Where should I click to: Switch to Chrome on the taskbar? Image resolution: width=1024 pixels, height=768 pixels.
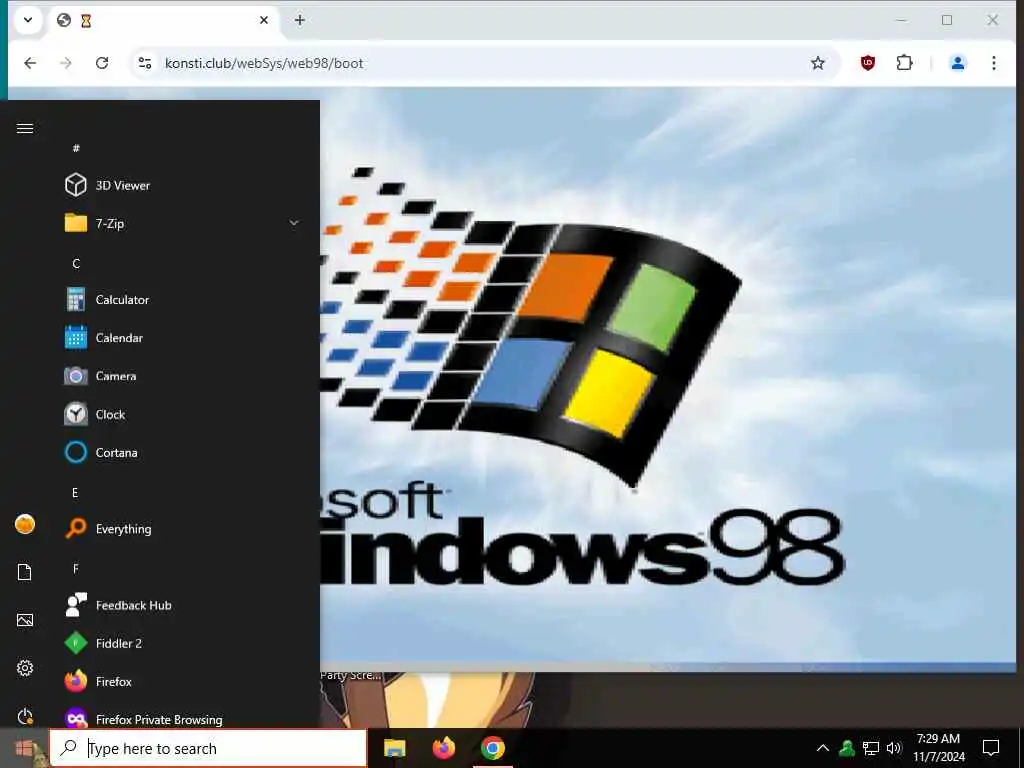[x=493, y=748]
